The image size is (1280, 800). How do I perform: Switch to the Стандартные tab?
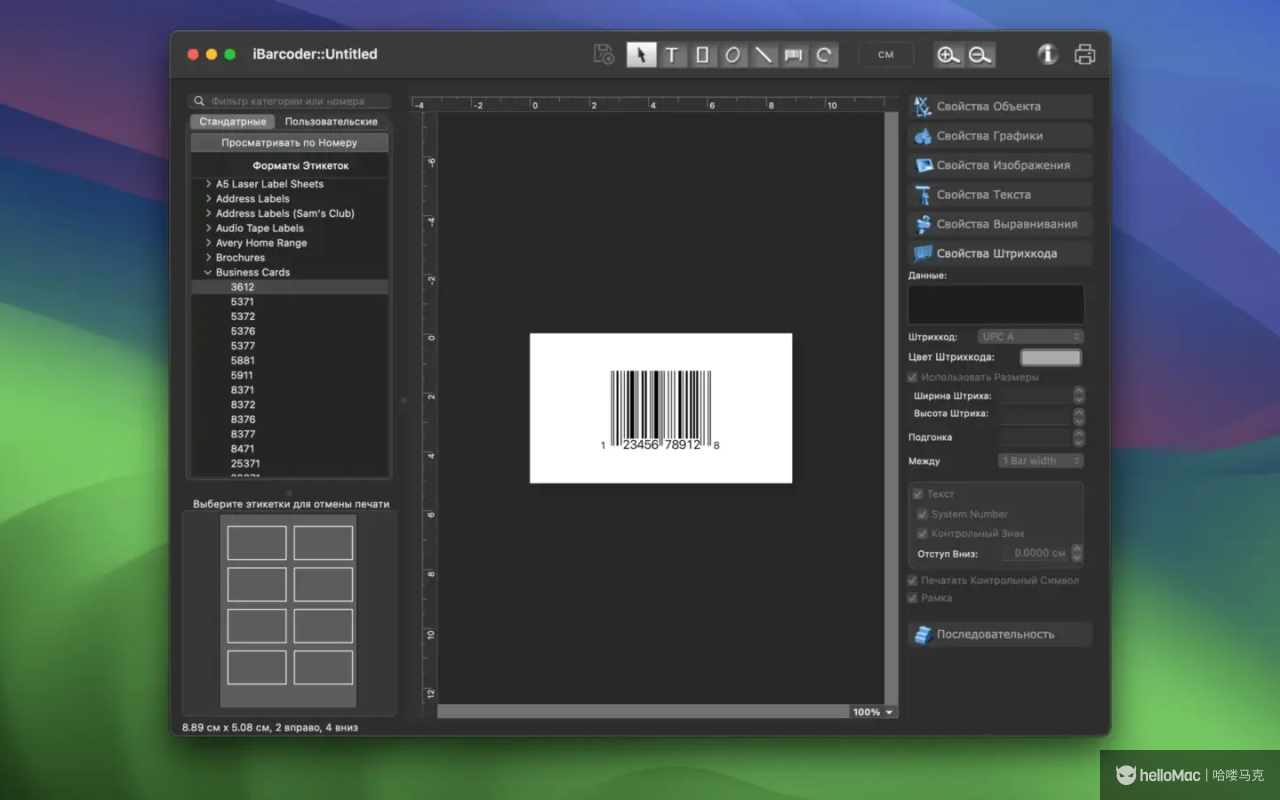click(233, 121)
